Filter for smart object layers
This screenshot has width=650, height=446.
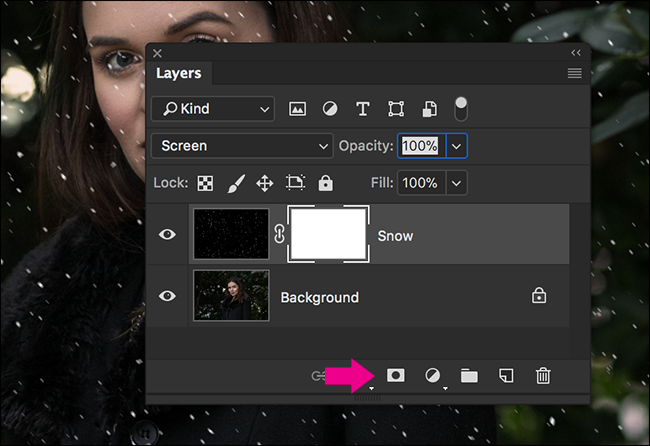(429, 109)
